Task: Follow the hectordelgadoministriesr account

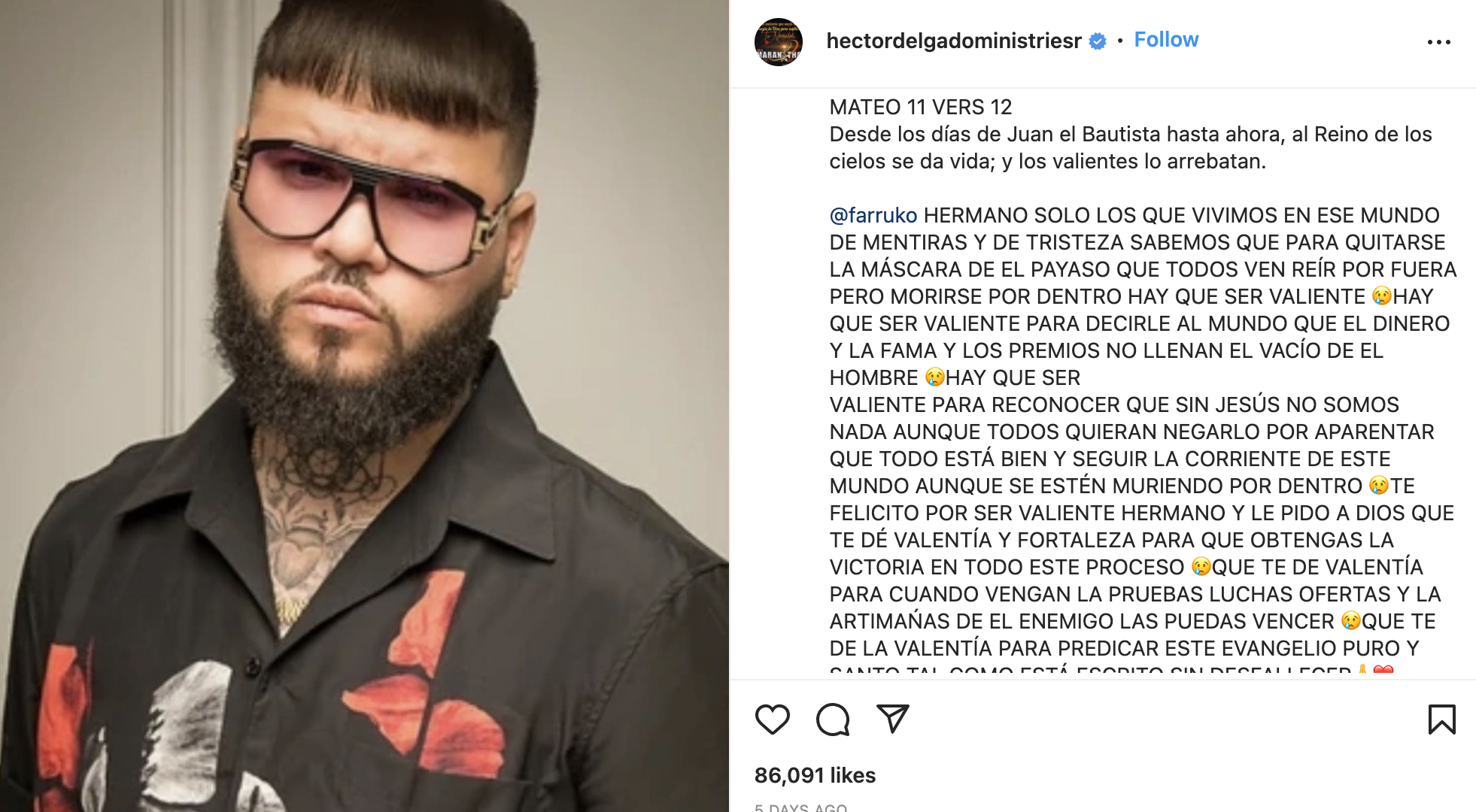Action: (x=1166, y=40)
